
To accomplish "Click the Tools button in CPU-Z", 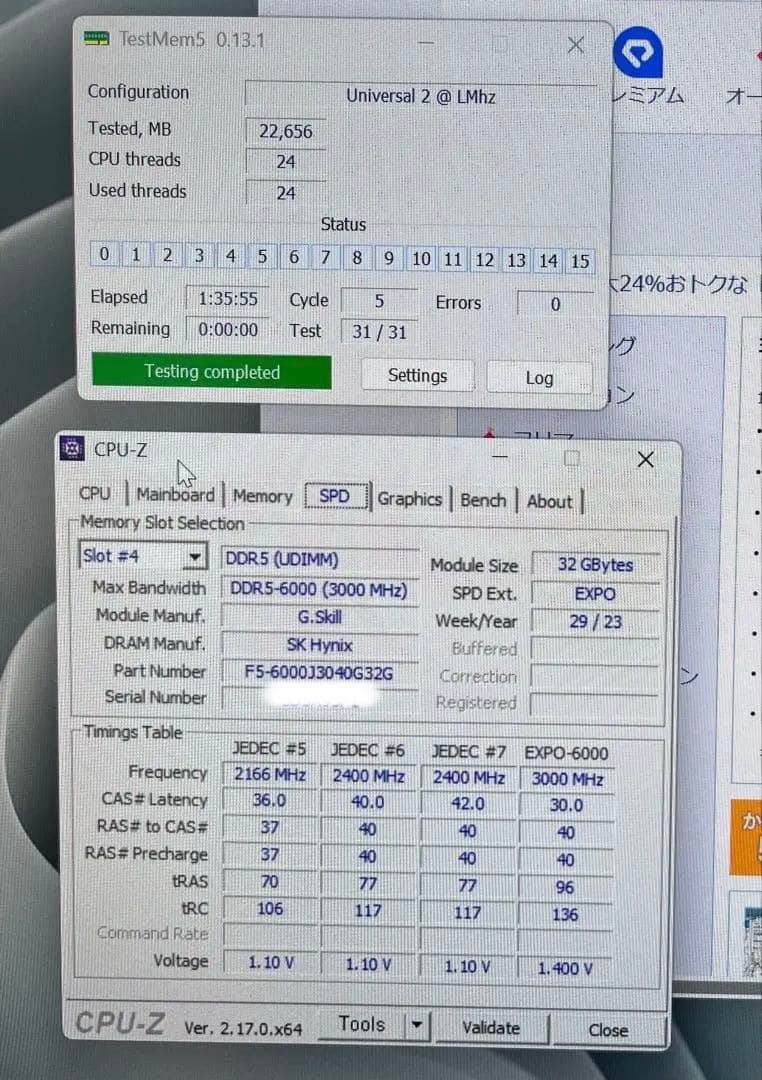I will [x=362, y=1024].
